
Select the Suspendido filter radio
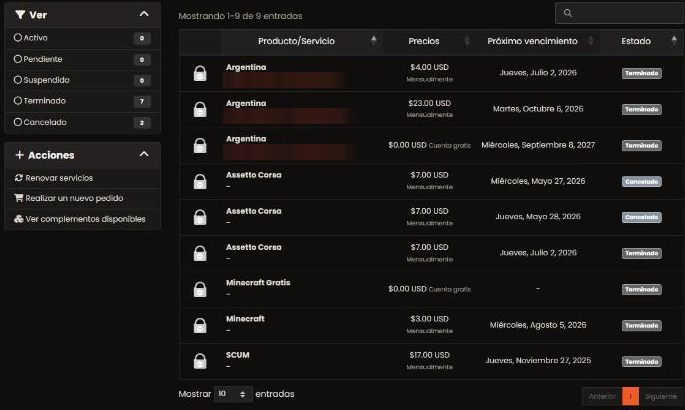(x=17, y=80)
